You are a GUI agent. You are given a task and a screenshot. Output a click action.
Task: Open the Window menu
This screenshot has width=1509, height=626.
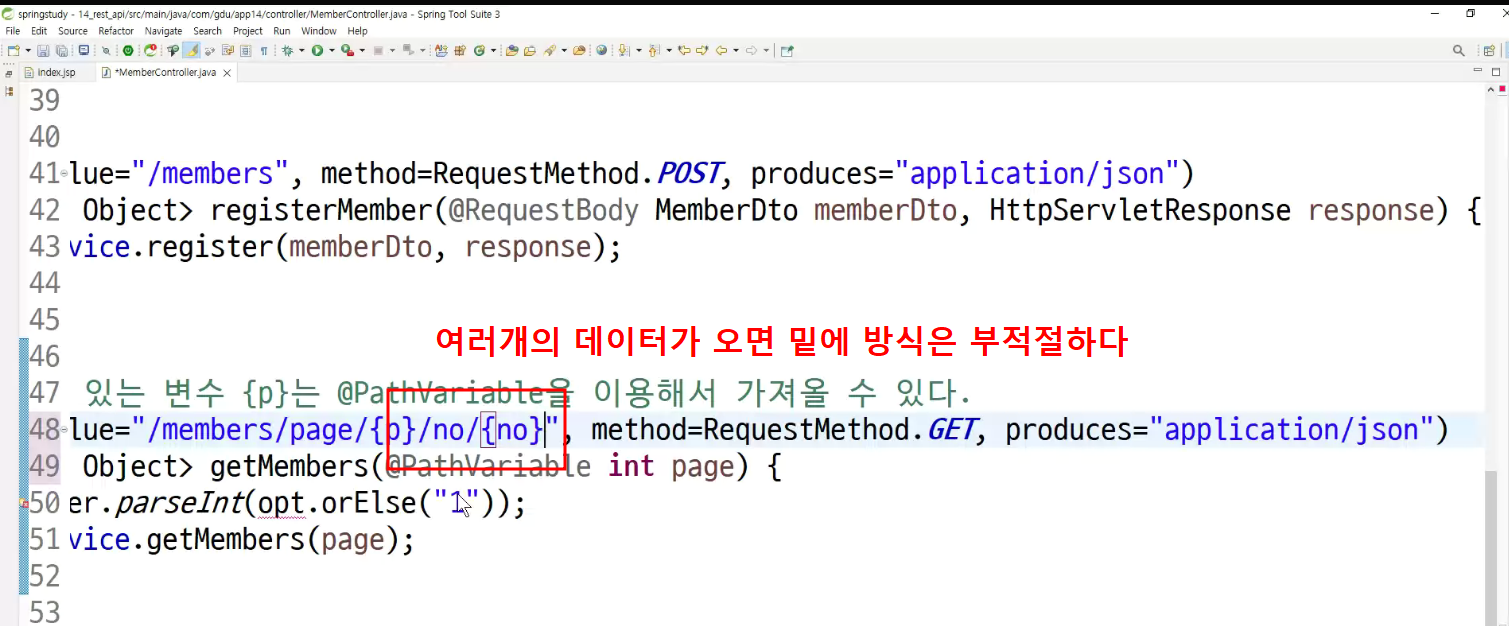pos(319,31)
